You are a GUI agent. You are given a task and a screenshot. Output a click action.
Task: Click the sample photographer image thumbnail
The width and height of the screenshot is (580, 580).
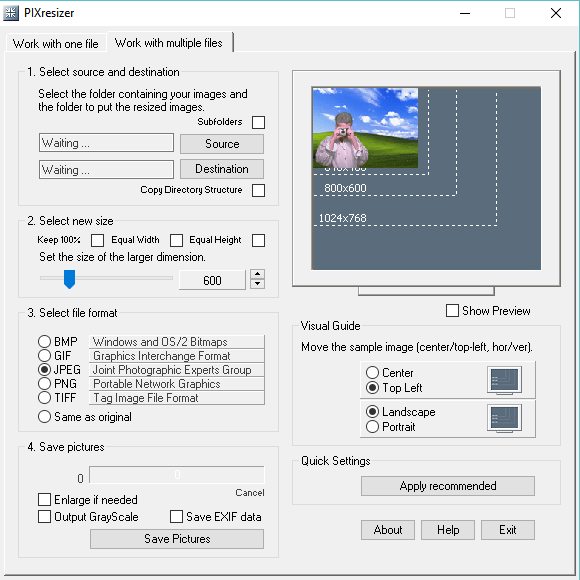tap(365, 128)
